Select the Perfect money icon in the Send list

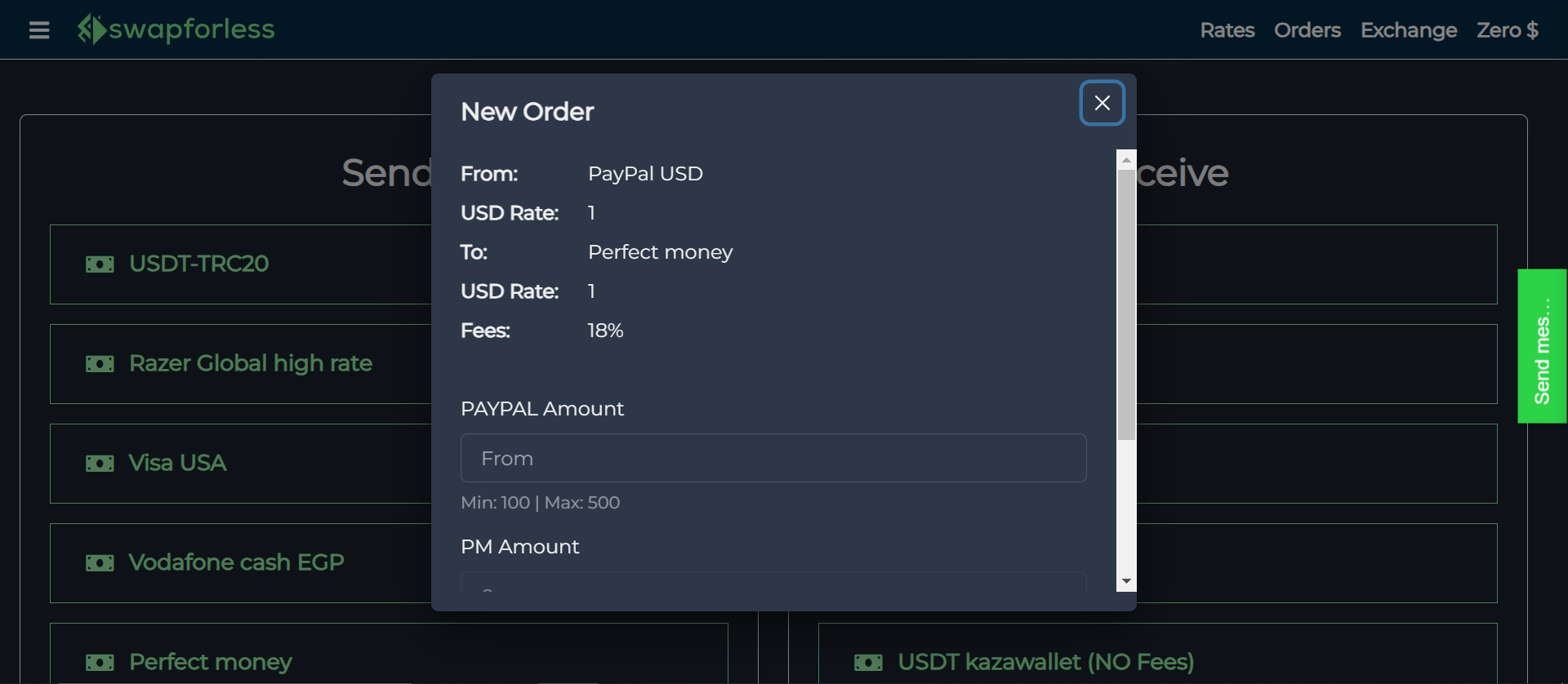click(x=100, y=662)
